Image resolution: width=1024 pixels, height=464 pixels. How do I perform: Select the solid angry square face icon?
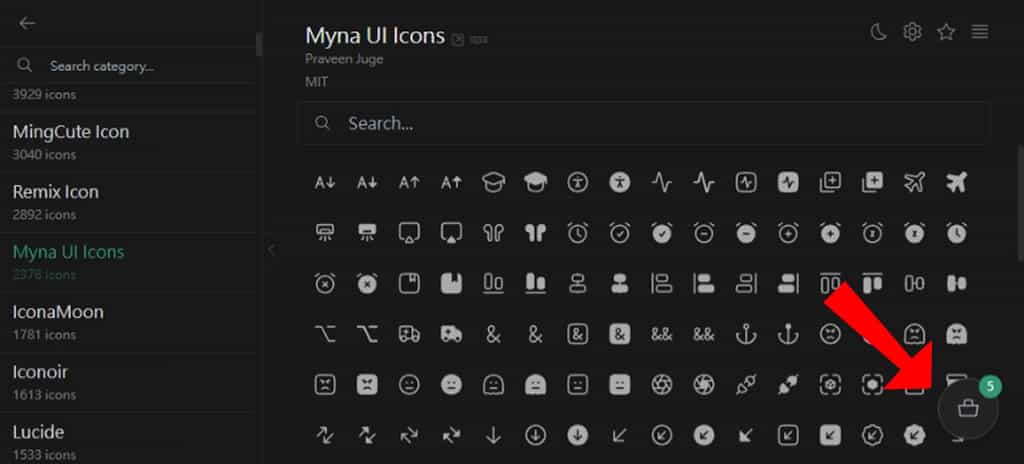coord(367,384)
